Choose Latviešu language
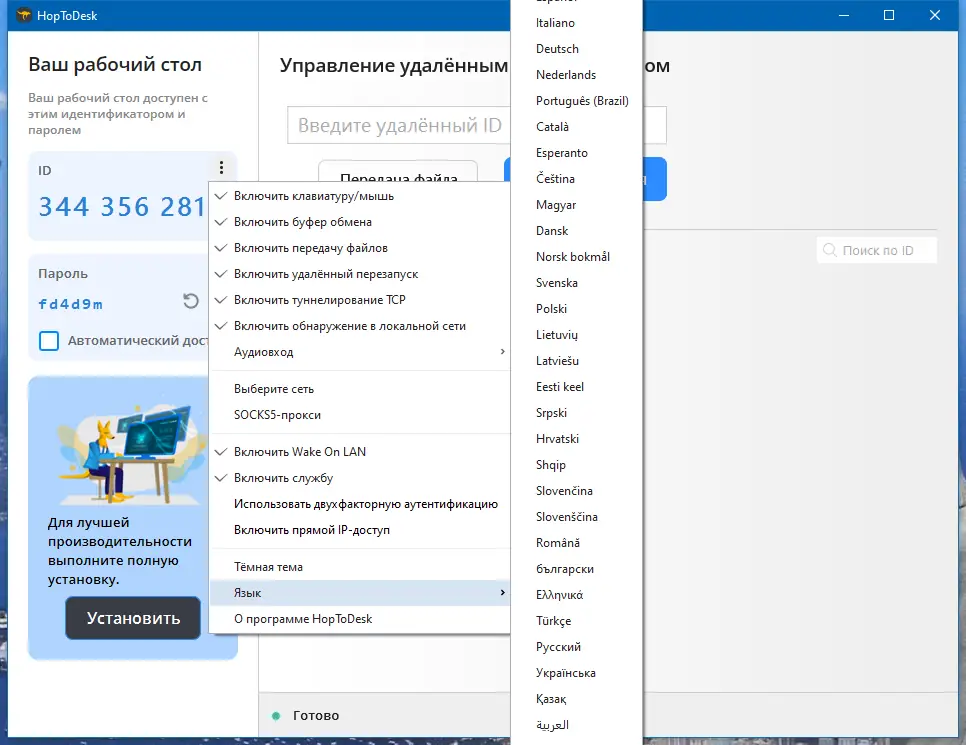 (577, 360)
